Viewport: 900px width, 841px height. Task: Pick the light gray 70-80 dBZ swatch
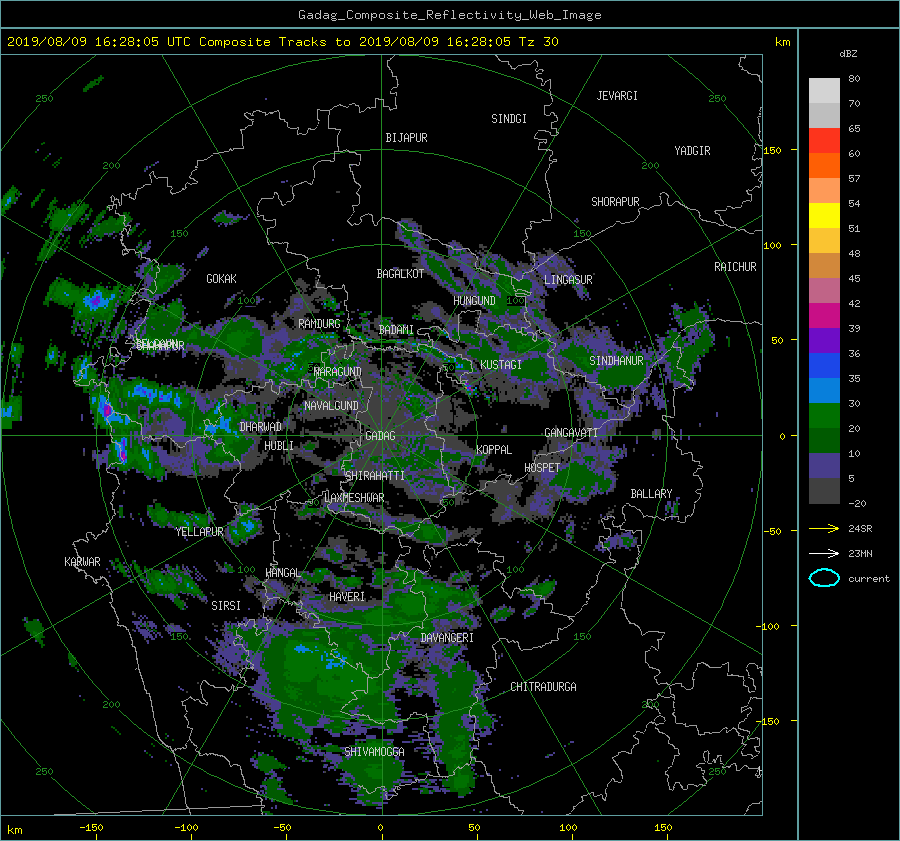click(824, 90)
